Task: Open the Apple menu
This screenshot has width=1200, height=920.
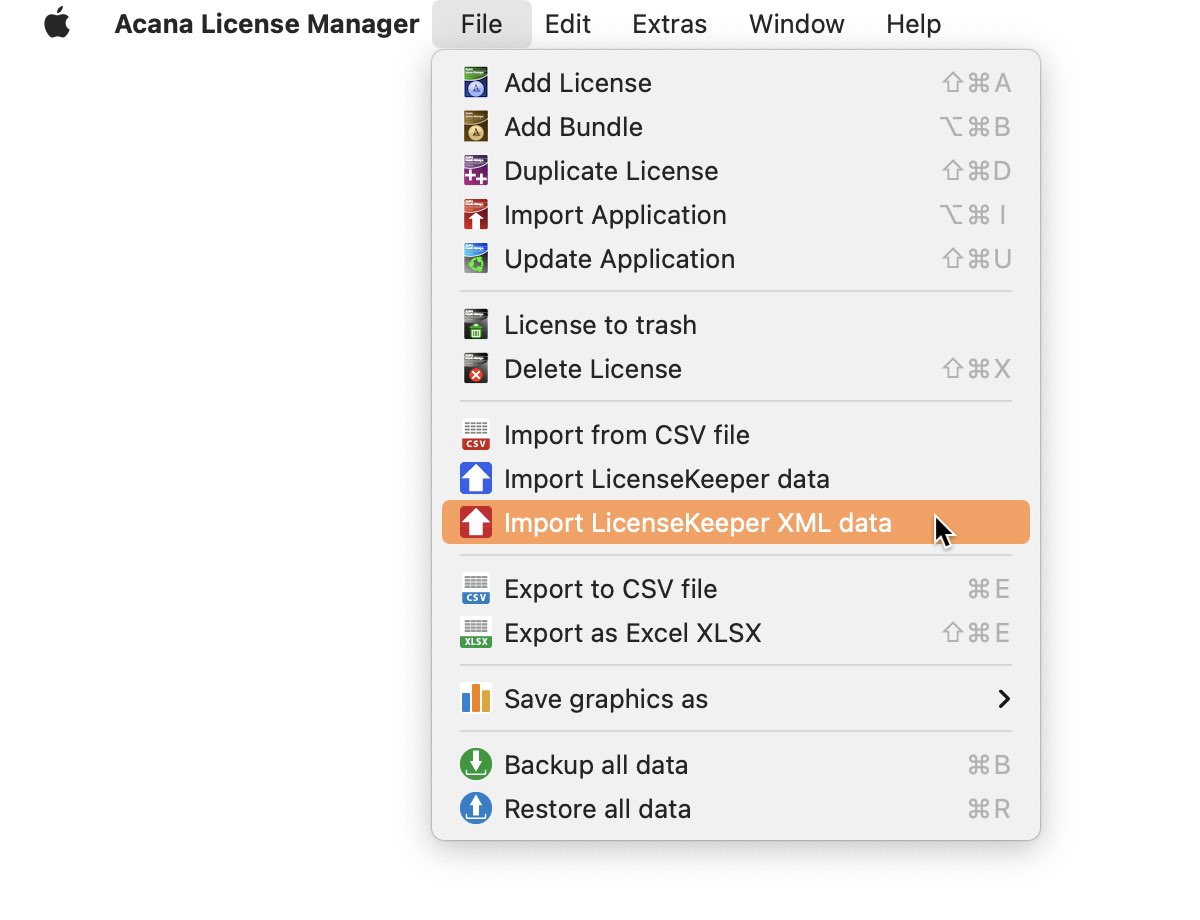Action: click(x=57, y=24)
